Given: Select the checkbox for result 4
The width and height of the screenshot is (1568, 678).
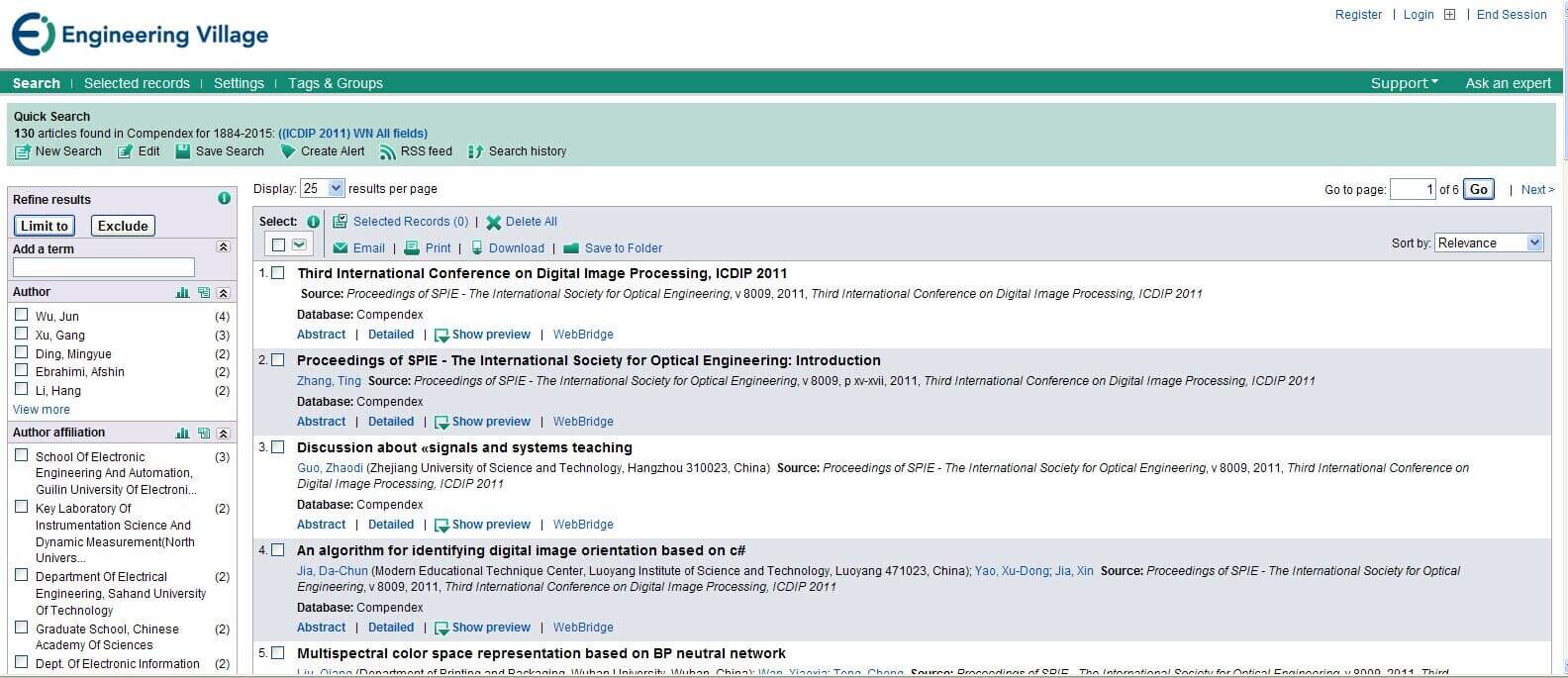Looking at the screenshot, I should click(x=278, y=550).
